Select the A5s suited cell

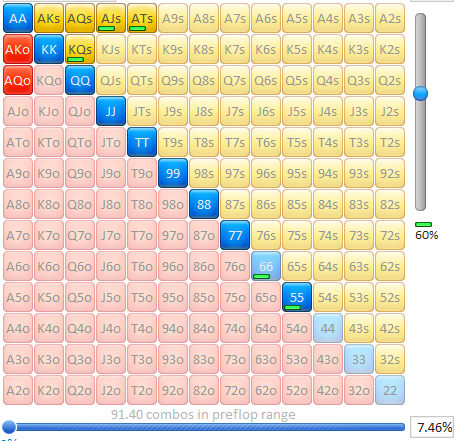[297, 18]
